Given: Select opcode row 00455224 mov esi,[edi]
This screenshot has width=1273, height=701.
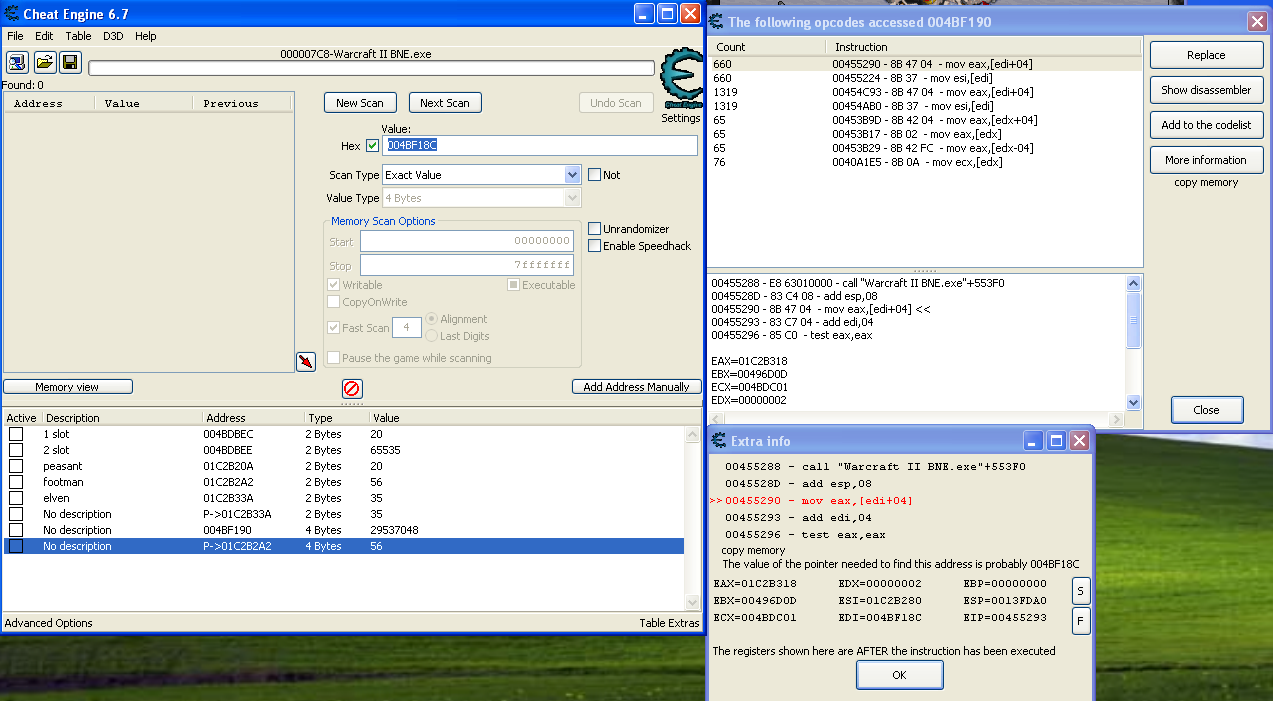Looking at the screenshot, I should [x=925, y=78].
